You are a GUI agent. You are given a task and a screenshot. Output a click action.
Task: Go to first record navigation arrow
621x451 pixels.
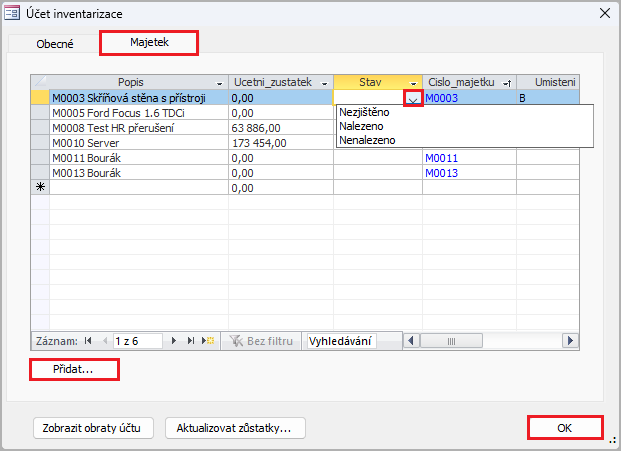(x=87, y=341)
